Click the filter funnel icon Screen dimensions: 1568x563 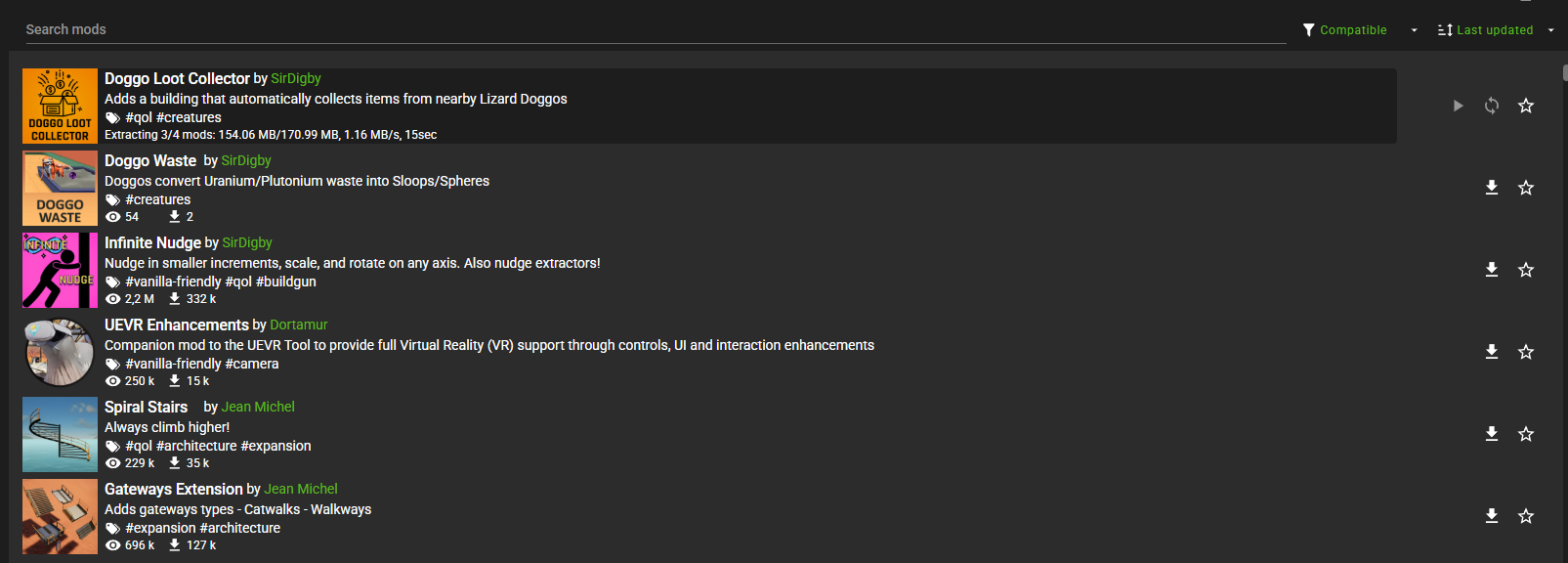1308,30
